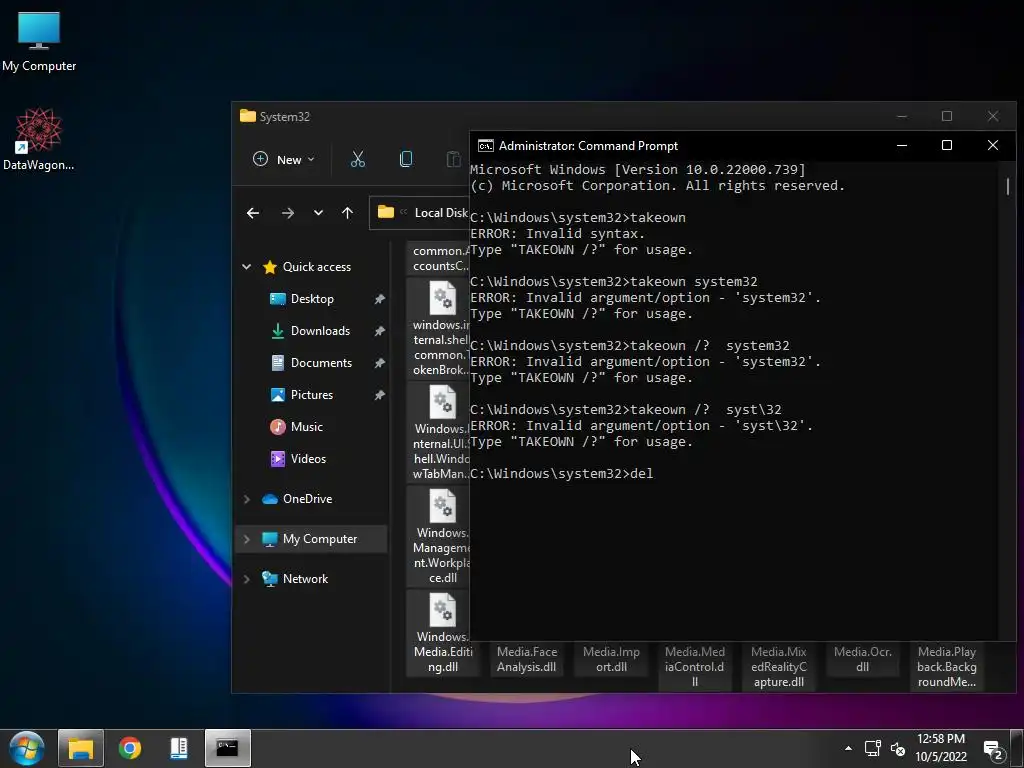This screenshot has width=1024, height=768.
Task: Go back with the left arrow in Explorer
Action: (x=253, y=213)
